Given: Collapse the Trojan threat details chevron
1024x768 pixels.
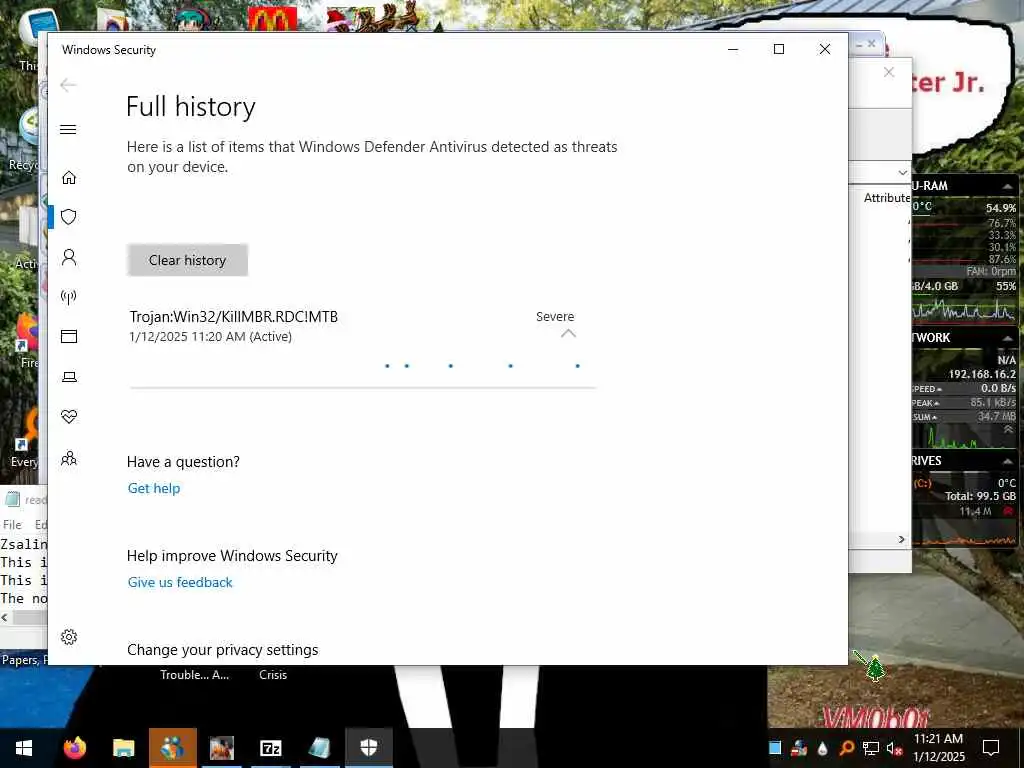Looking at the screenshot, I should (x=568, y=334).
